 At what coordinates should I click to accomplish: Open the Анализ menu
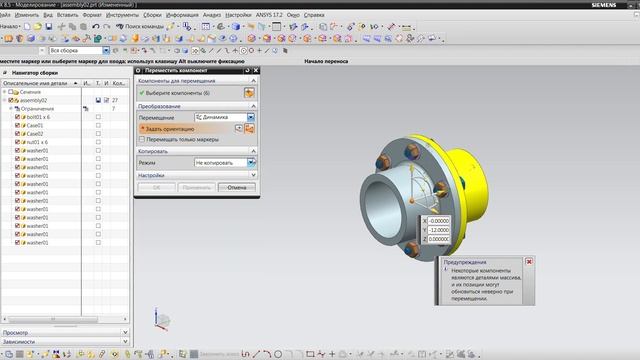(x=212, y=15)
